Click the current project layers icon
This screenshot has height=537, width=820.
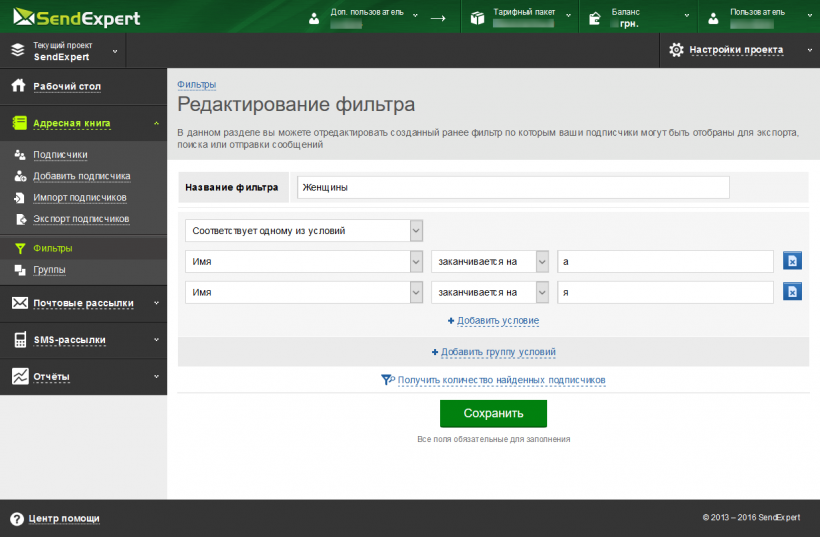(x=18, y=50)
